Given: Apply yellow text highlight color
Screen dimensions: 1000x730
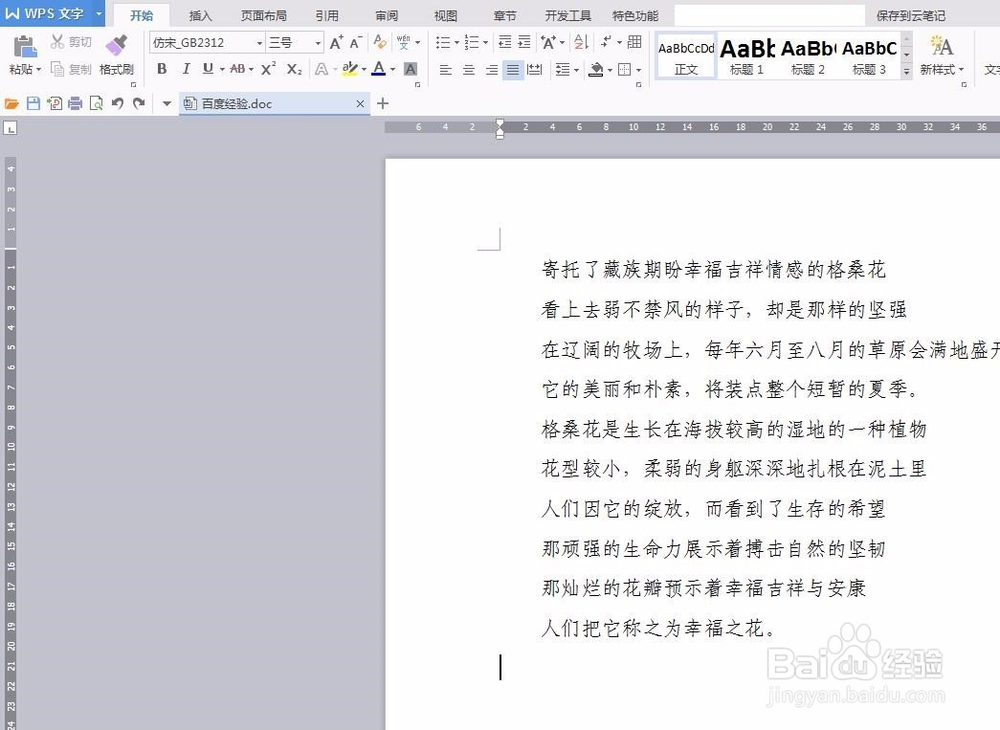Looking at the screenshot, I should pos(349,69).
